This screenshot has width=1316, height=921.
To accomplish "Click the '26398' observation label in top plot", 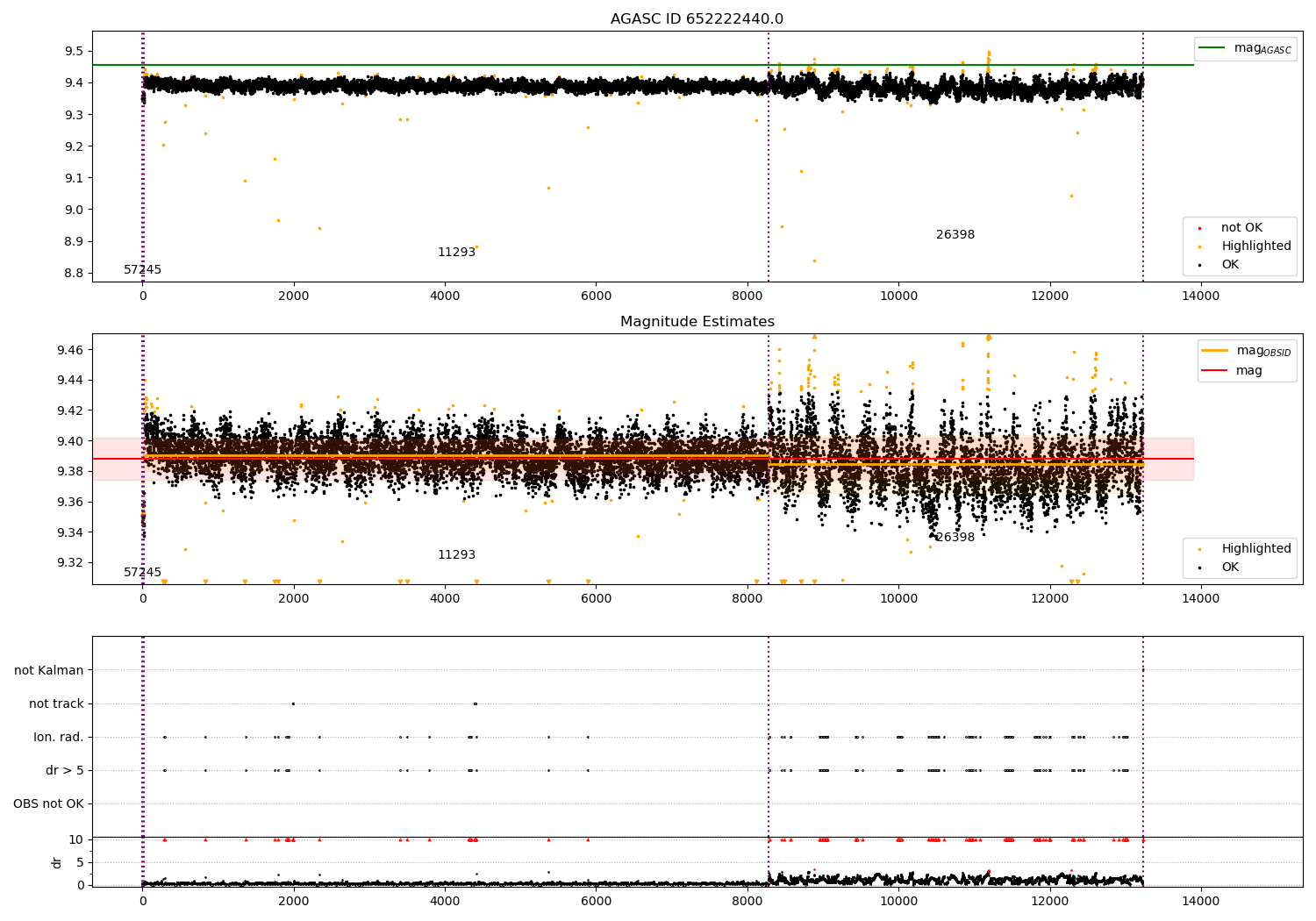I will coord(955,235).
